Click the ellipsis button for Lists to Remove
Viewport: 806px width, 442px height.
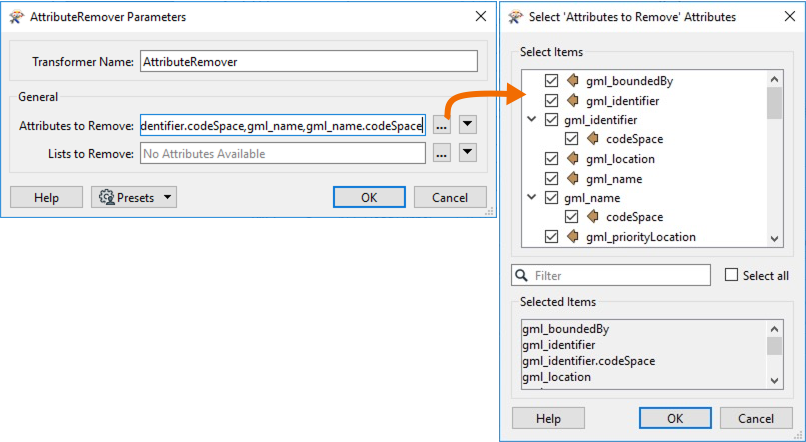[x=442, y=152]
